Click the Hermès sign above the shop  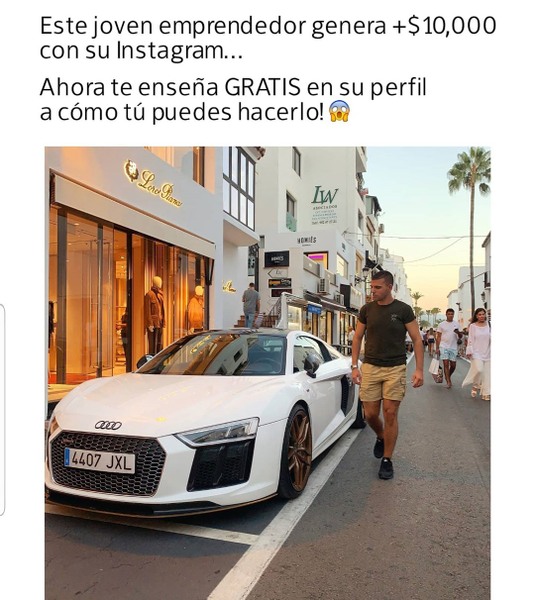[307, 240]
